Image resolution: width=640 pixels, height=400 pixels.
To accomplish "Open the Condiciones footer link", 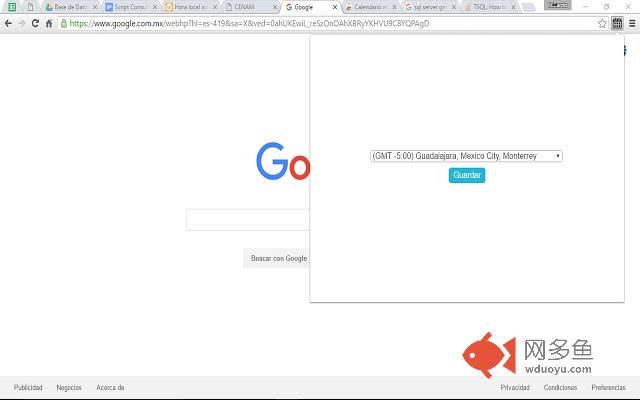I will 560,387.
